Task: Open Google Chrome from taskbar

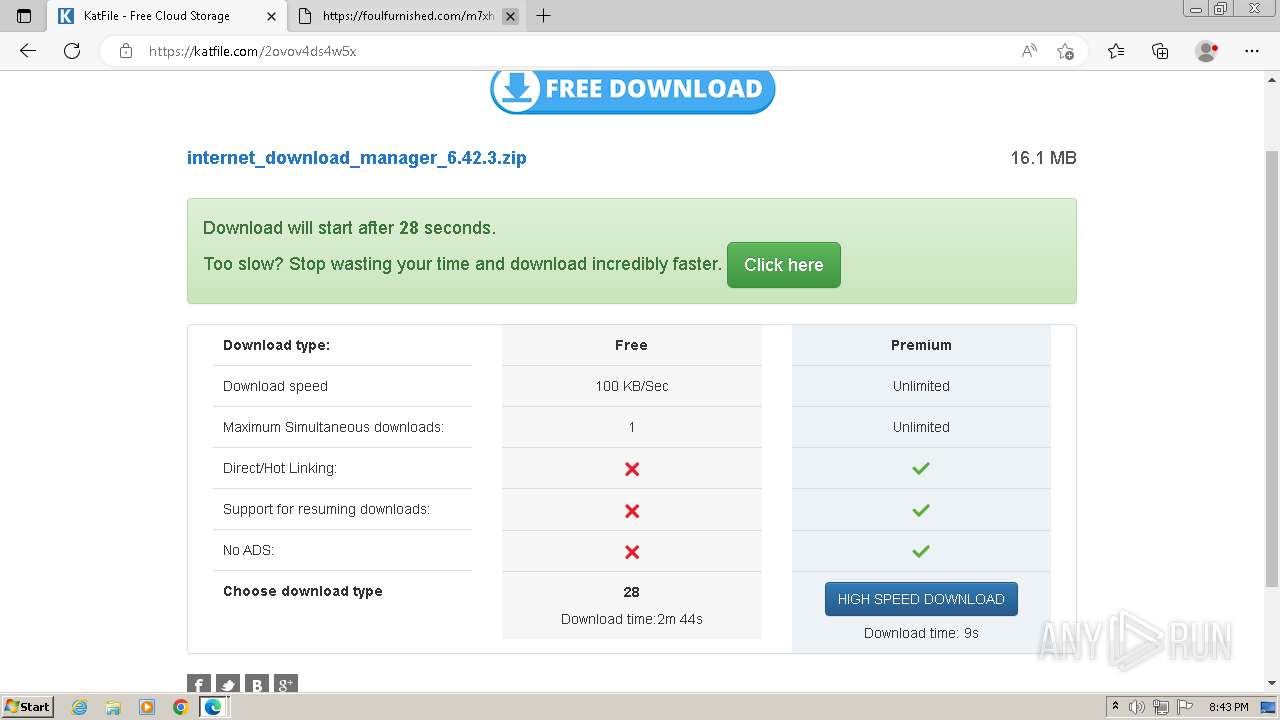Action: point(180,707)
